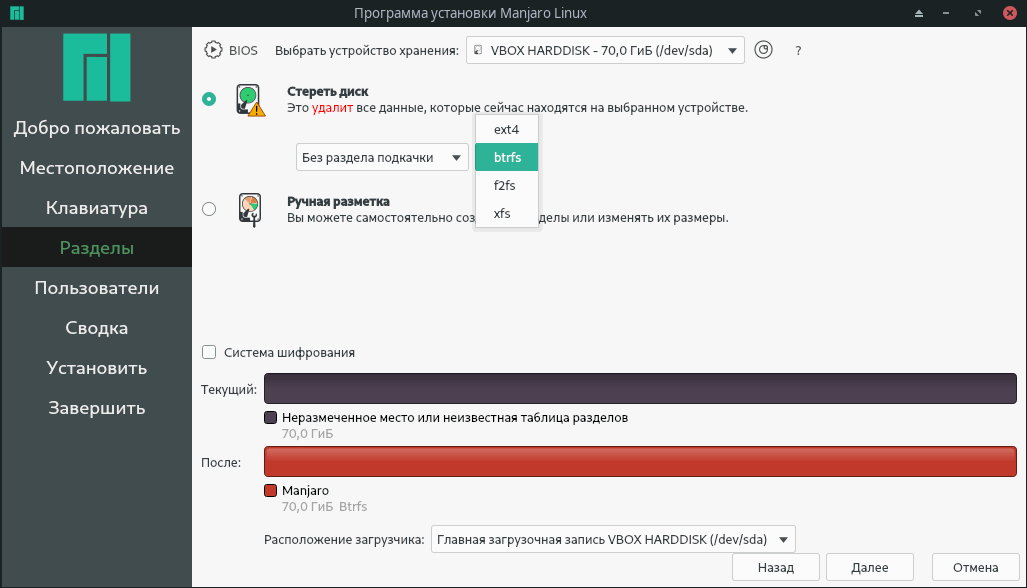
Task: Click the Manjaro icon in title bar
Action: [14, 13]
